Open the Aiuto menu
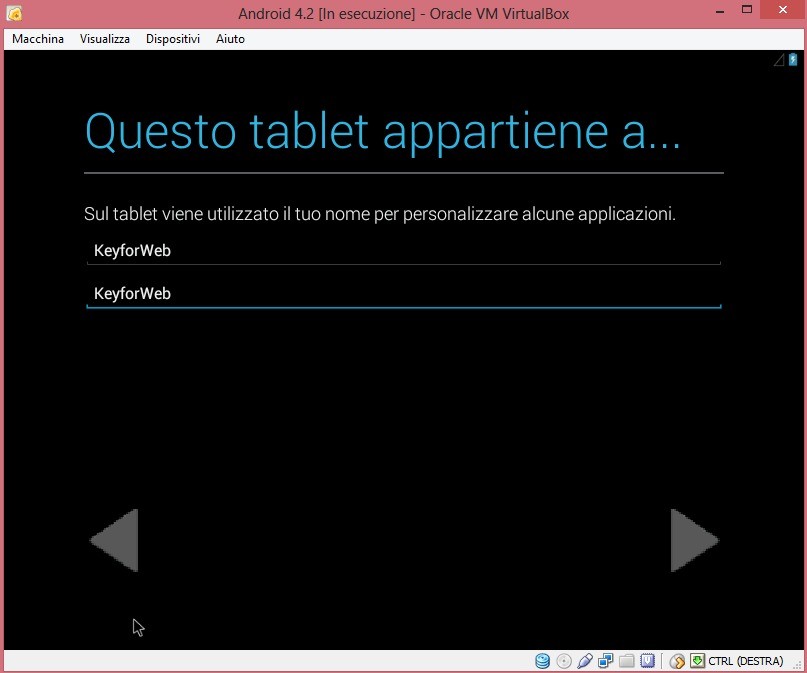 pos(230,39)
